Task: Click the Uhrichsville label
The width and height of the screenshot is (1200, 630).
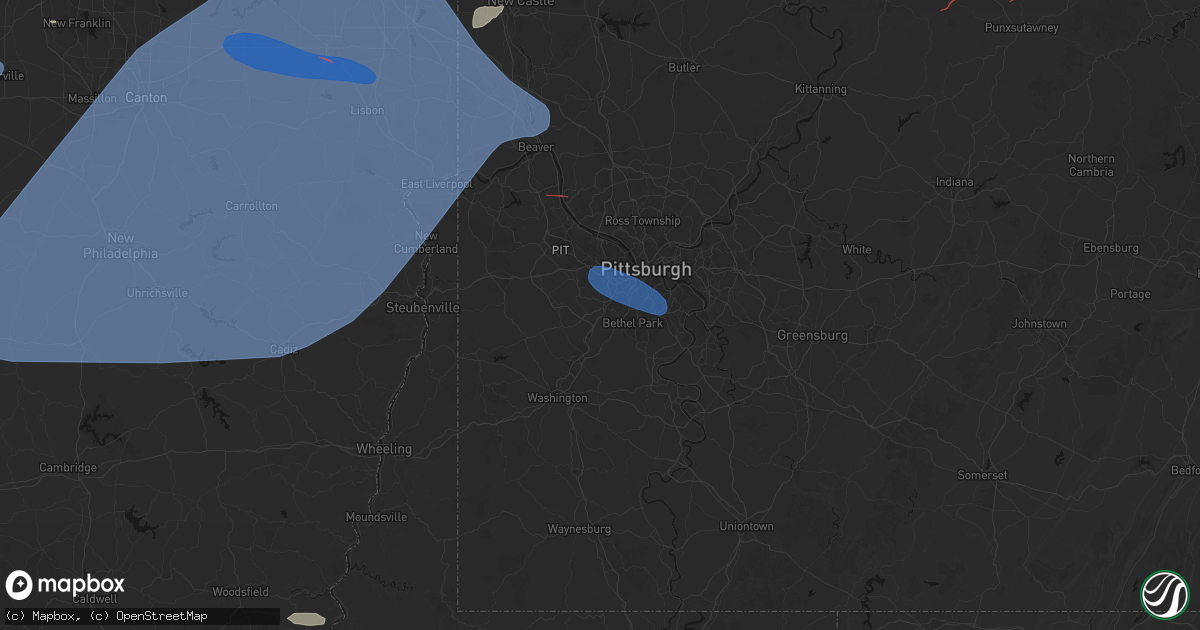Action: [x=157, y=292]
